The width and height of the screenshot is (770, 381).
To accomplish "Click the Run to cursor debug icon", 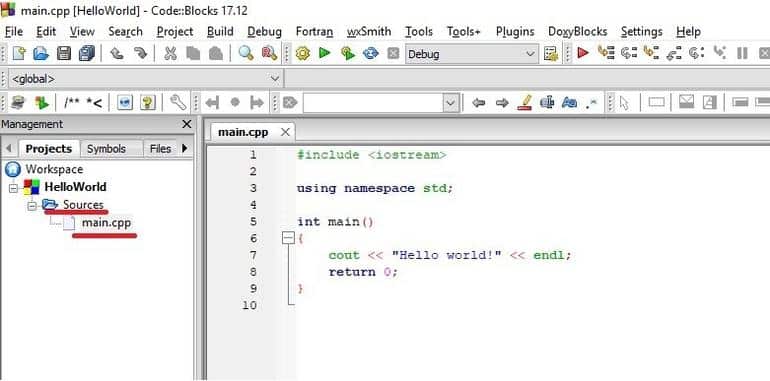I will click(606, 53).
